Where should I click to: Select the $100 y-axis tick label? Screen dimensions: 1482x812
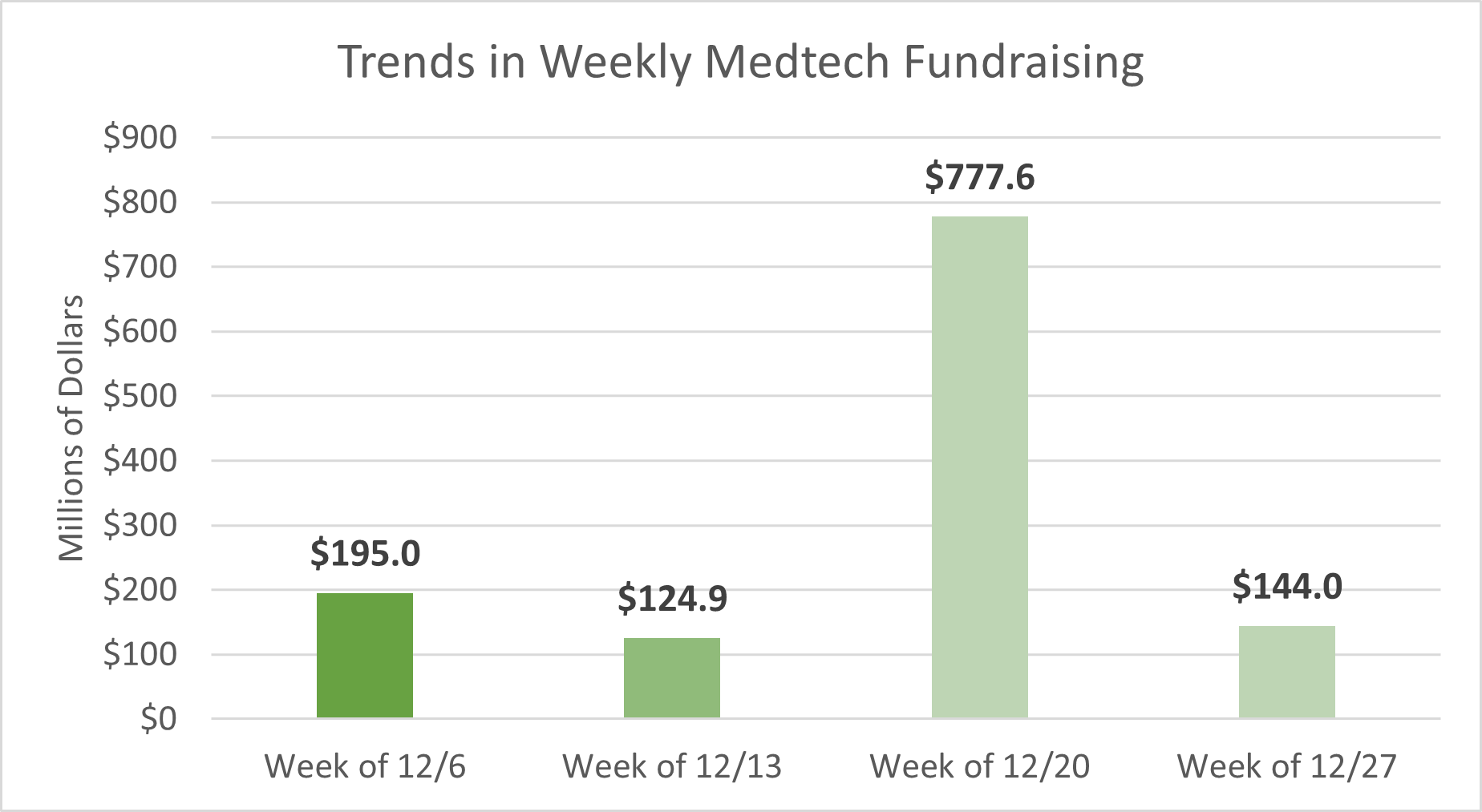pyautogui.click(x=140, y=655)
